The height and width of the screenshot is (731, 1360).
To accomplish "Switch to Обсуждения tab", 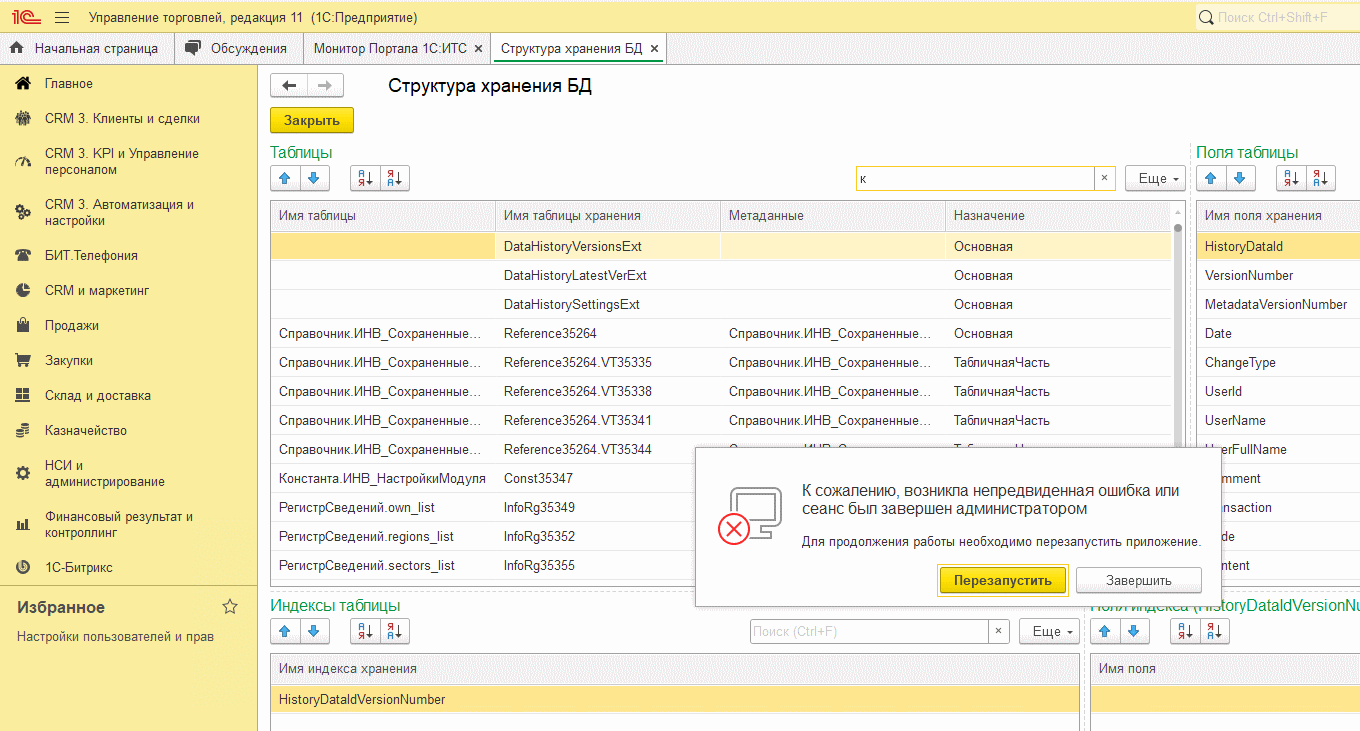I will click(x=237, y=48).
